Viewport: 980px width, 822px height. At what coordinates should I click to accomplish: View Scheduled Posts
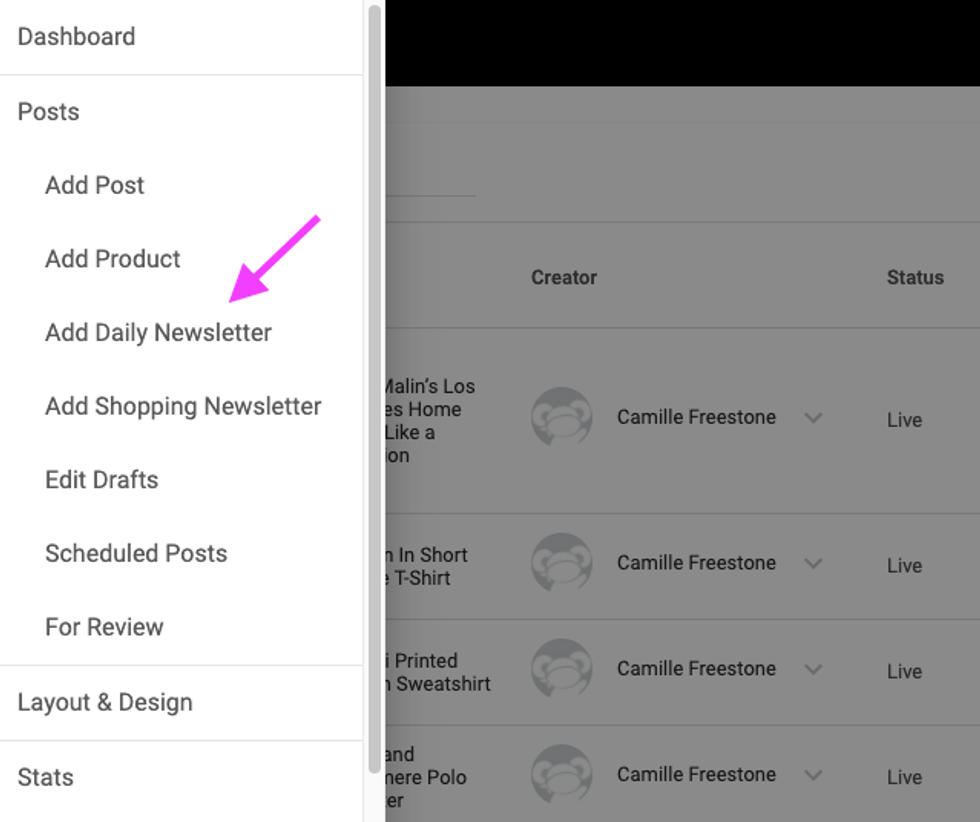tap(136, 554)
